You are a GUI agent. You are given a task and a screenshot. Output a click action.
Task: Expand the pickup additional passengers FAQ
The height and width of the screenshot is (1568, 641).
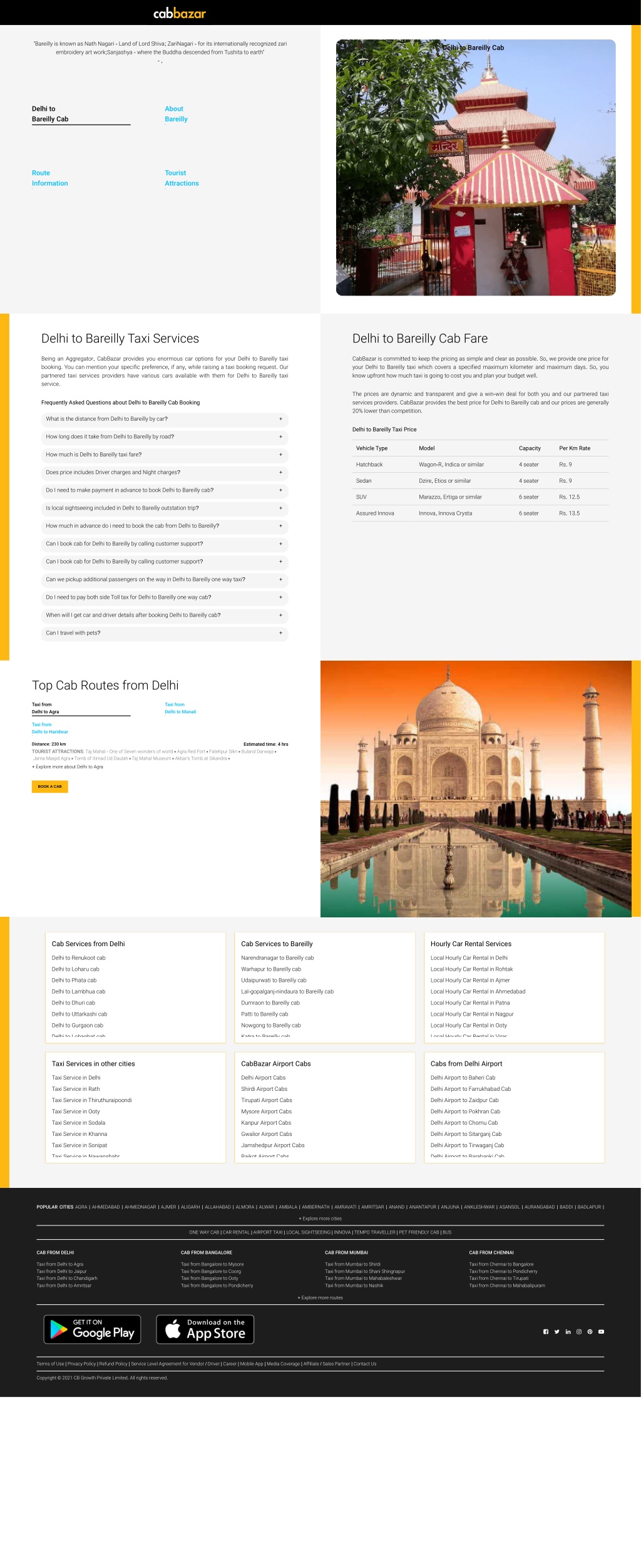[165, 580]
